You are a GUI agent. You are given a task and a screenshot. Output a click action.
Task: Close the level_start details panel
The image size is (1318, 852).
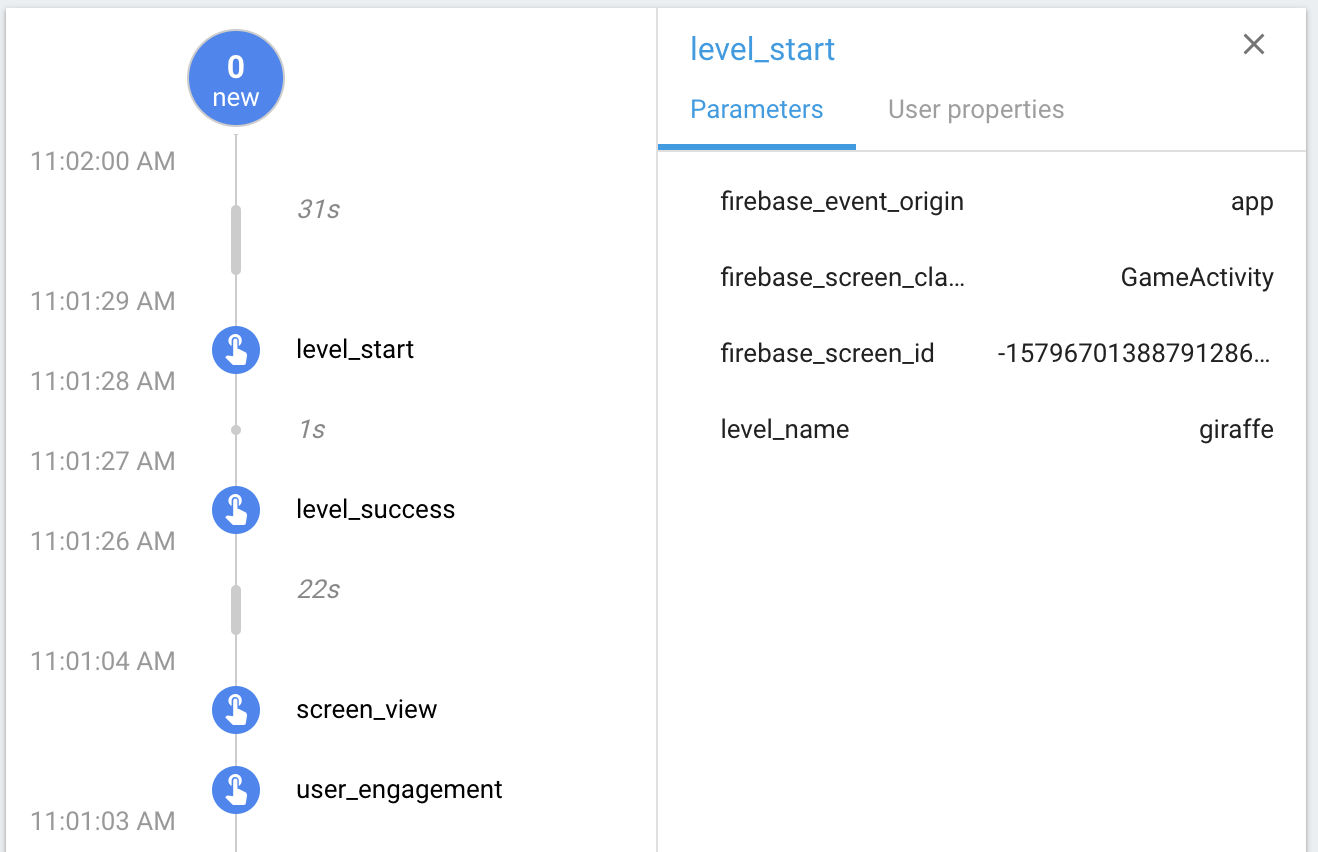click(1253, 45)
